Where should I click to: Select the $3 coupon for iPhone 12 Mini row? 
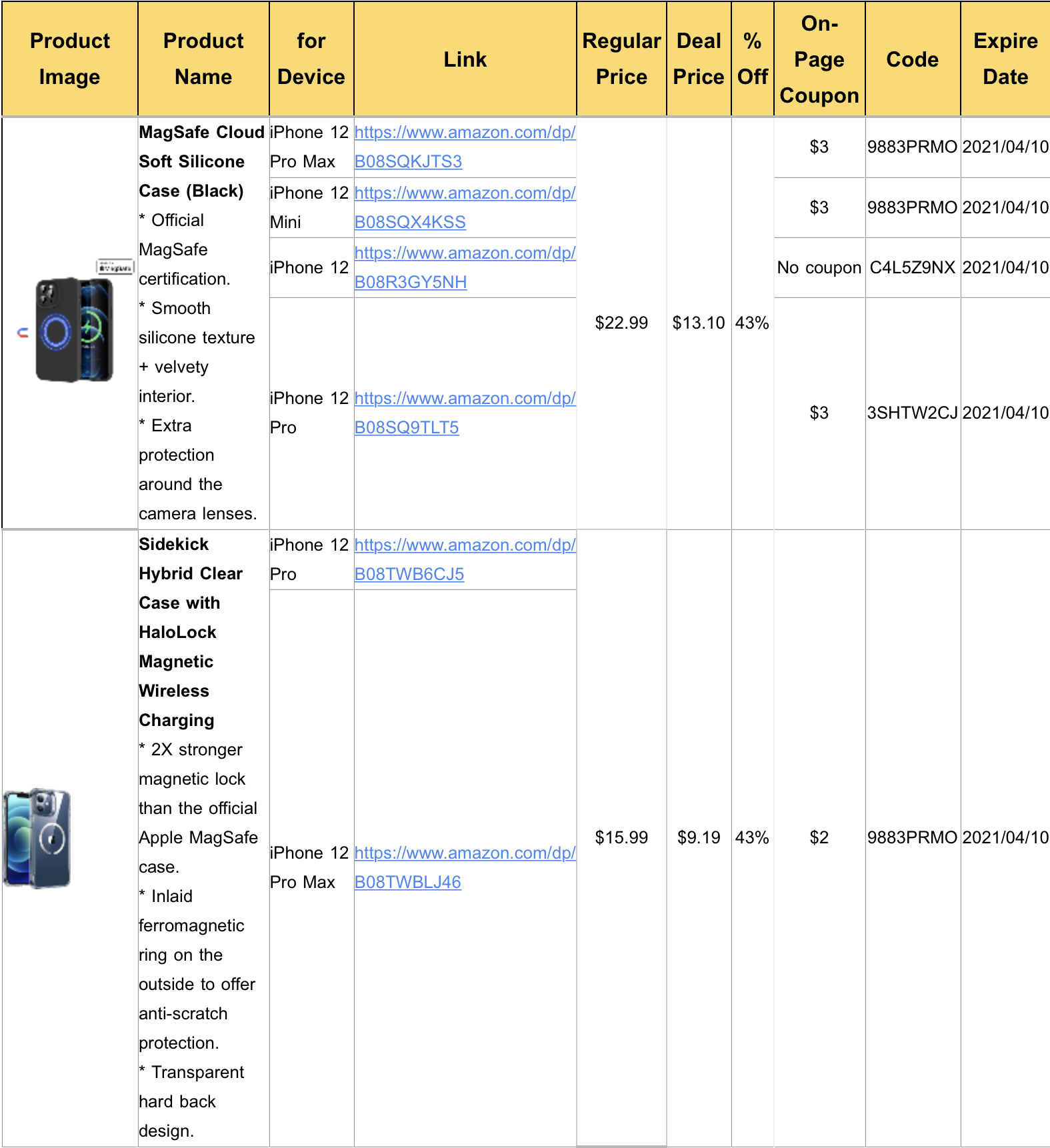point(819,207)
